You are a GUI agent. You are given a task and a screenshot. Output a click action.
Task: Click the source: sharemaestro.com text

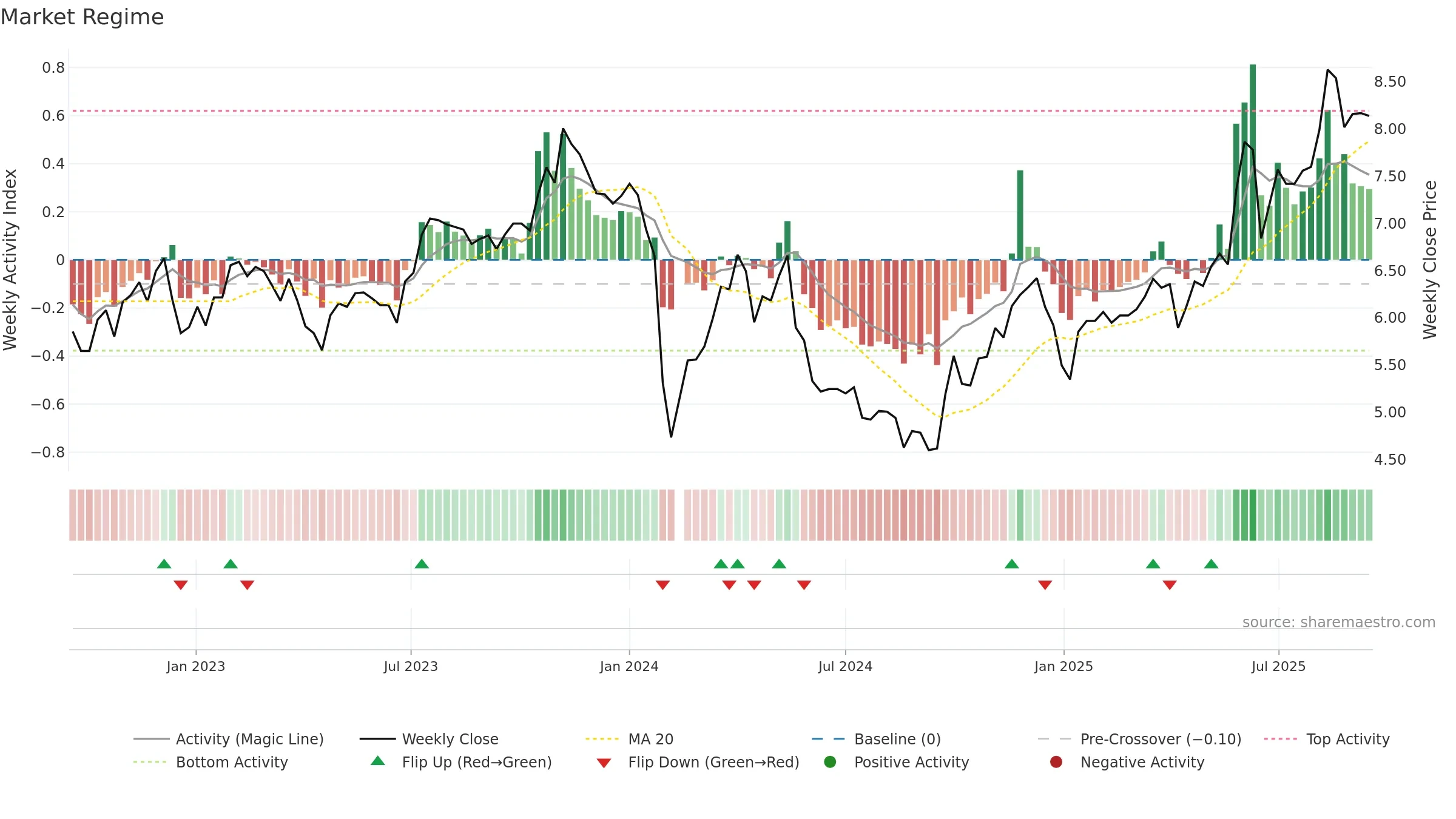pyautogui.click(x=1338, y=622)
